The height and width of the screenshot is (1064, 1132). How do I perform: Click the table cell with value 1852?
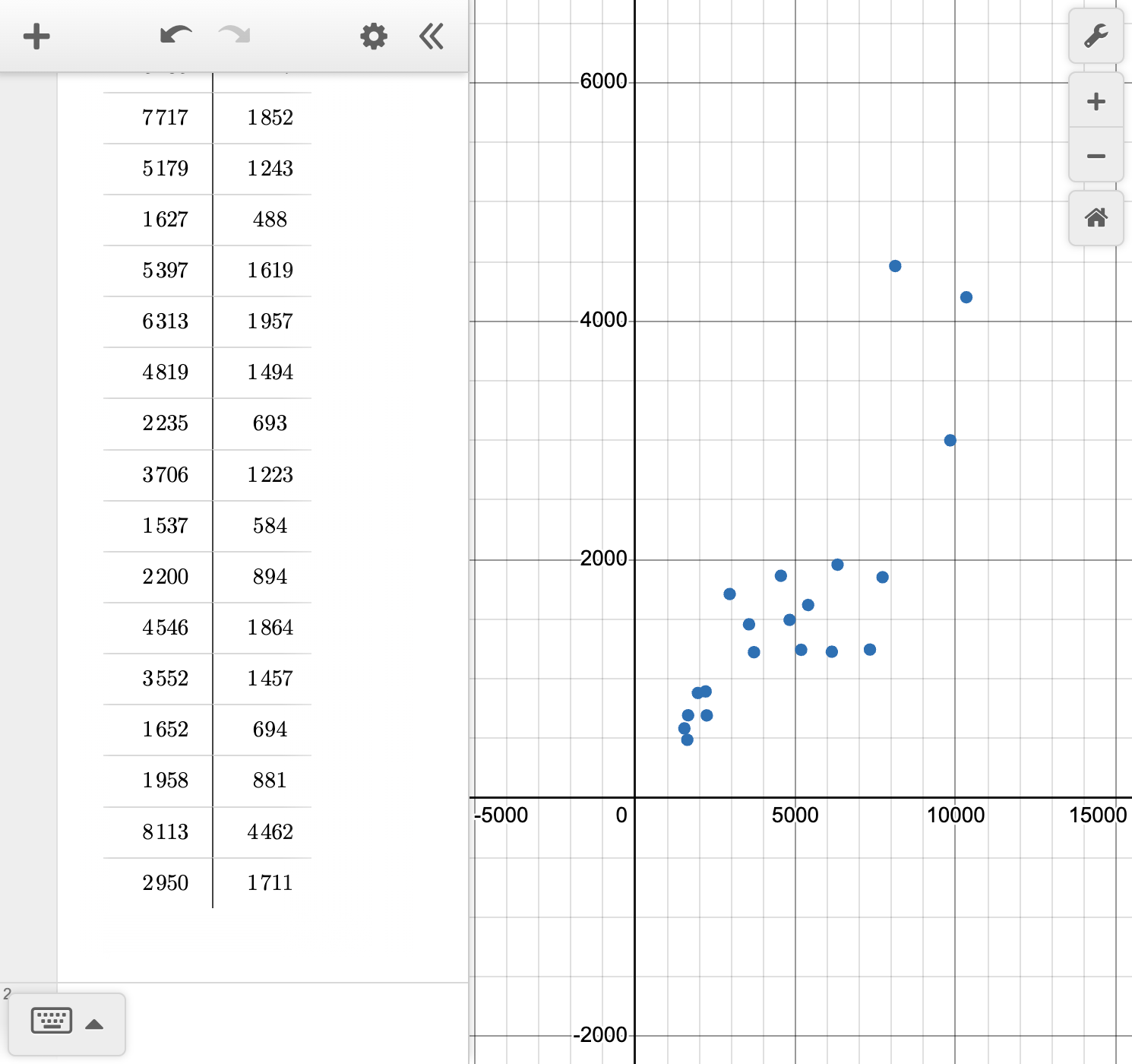tap(270, 117)
